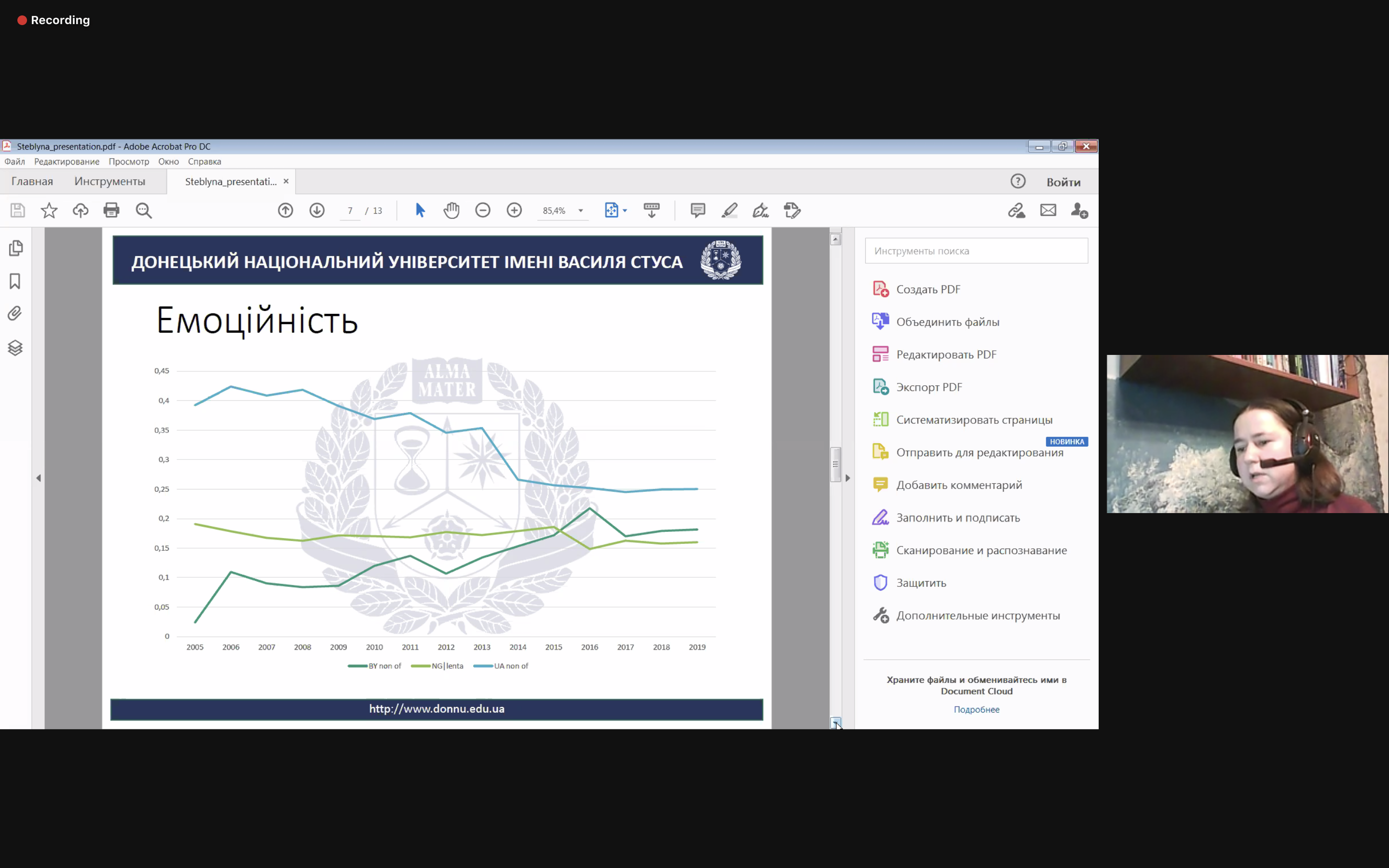Open the Attachments paperclip panel
Viewport: 1389px width, 868px height.
point(15,313)
